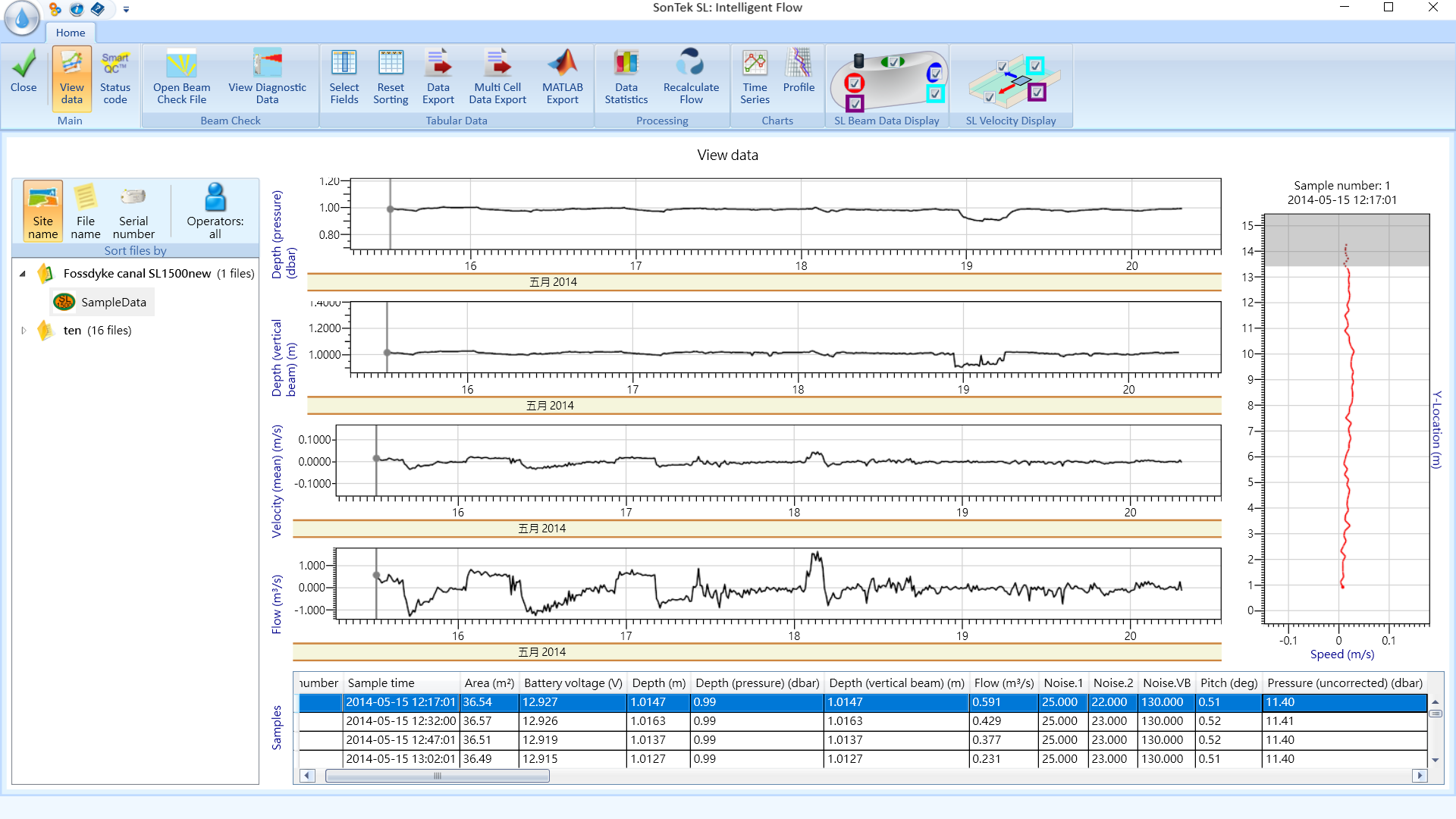The width and height of the screenshot is (1456, 819).
Task: Toggle green oval beam checkbox
Action: 893,61
